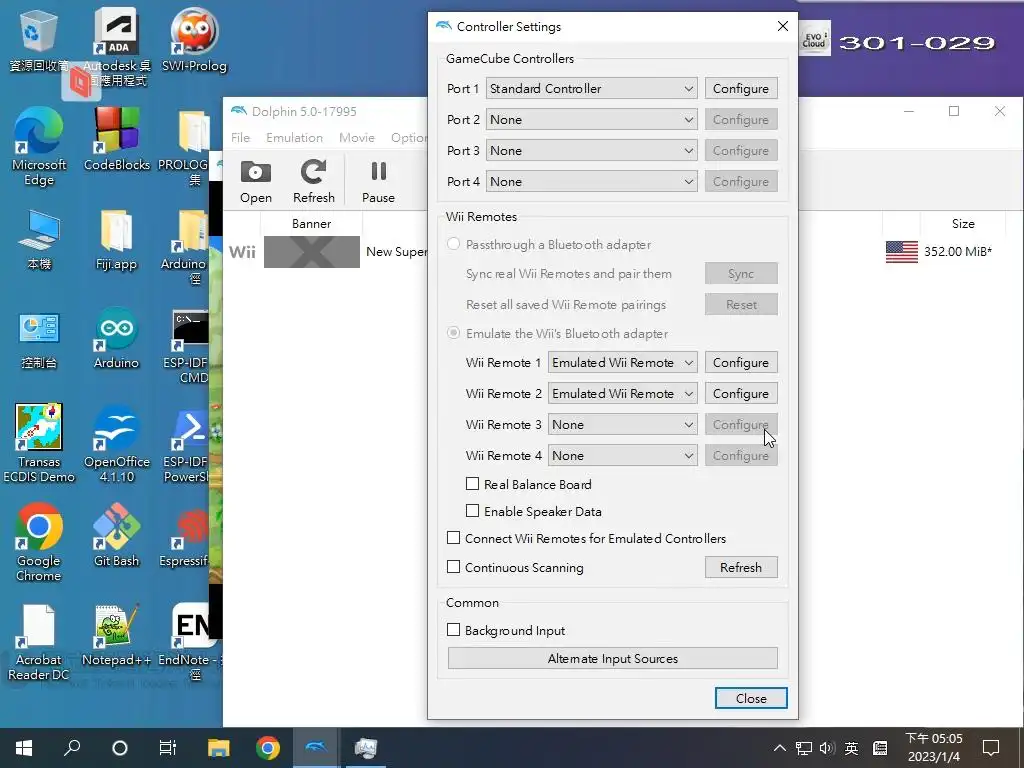The height and width of the screenshot is (768, 1024).
Task: Toggle Background Input checkbox
Action: point(453,630)
